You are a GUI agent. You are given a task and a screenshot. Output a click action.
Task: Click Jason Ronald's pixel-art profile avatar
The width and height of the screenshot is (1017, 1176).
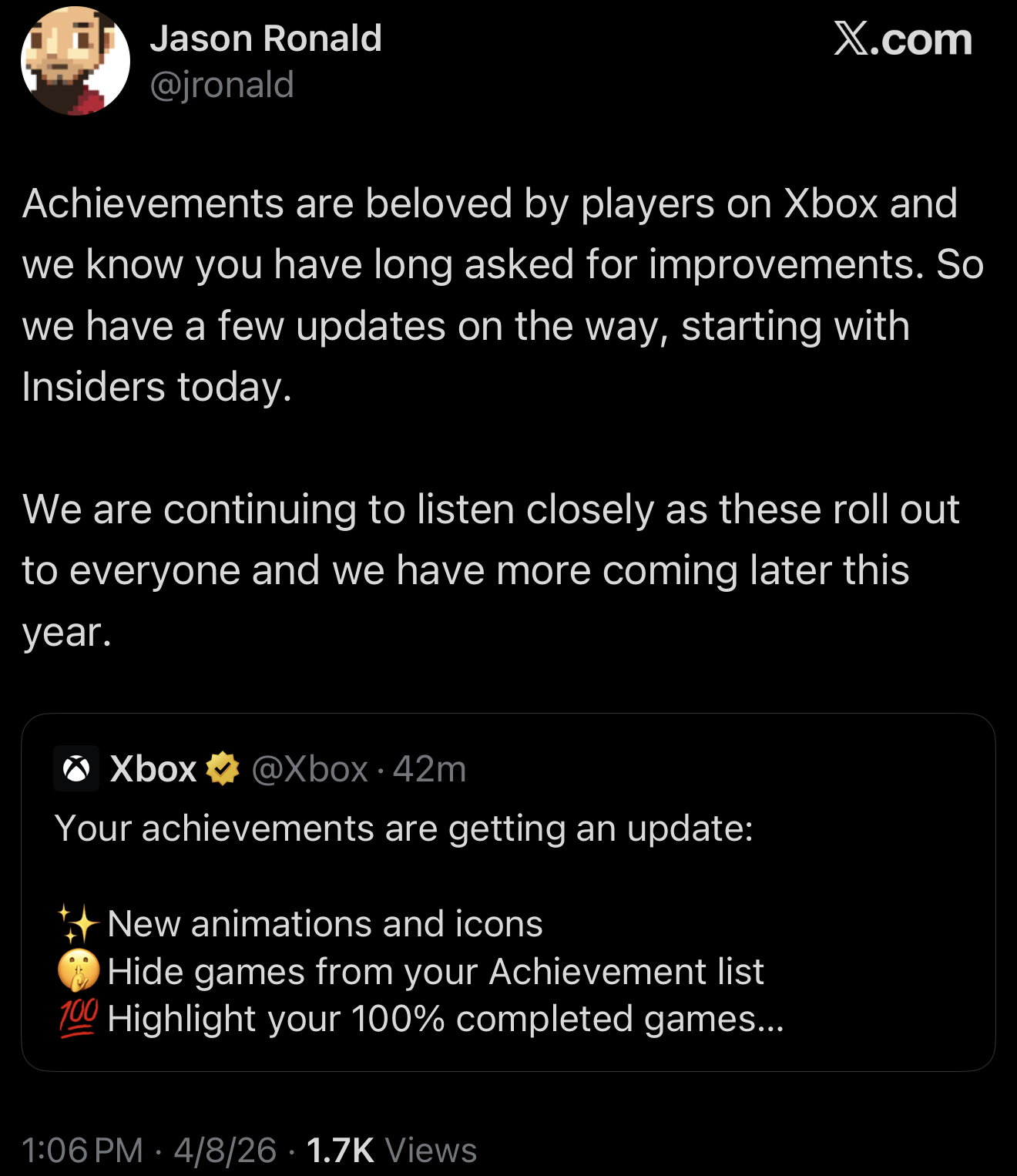tap(75, 61)
